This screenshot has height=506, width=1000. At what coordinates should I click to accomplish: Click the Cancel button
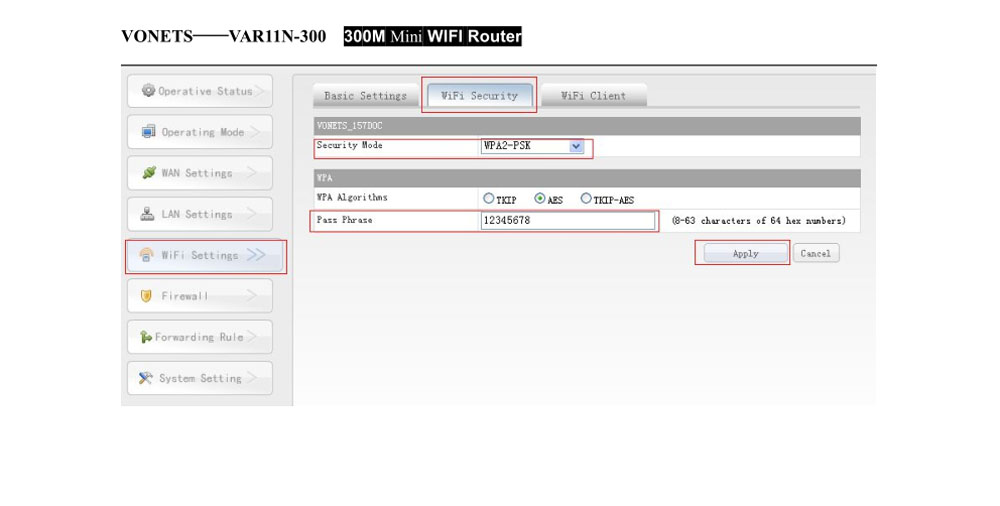click(x=816, y=253)
